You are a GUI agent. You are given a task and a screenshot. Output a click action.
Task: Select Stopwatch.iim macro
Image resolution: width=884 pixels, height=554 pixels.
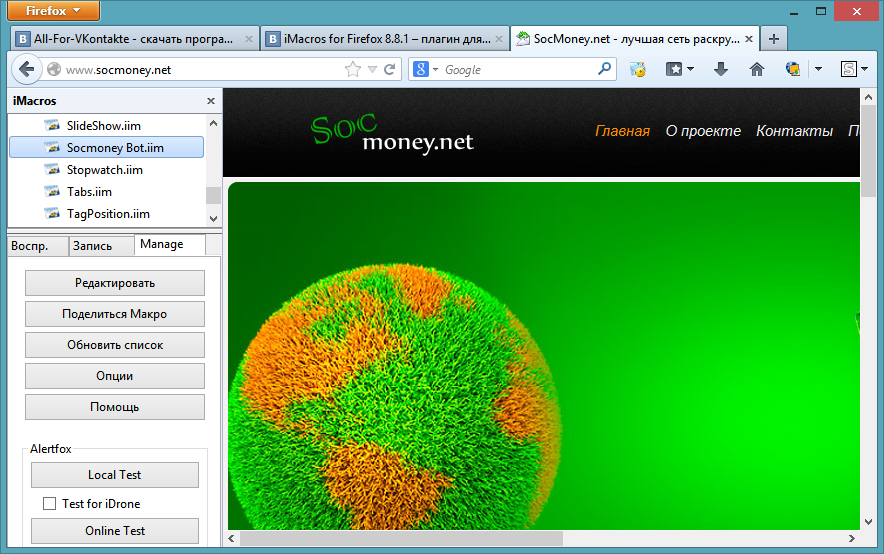pyautogui.click(x=107, y=170)
